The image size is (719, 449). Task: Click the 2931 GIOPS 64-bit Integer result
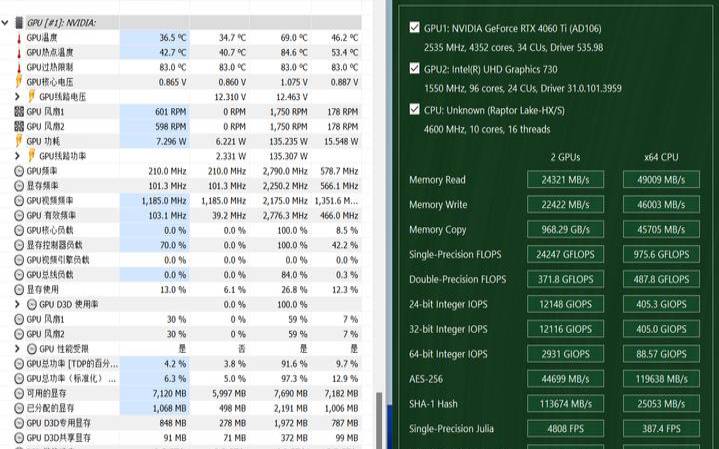565,354
